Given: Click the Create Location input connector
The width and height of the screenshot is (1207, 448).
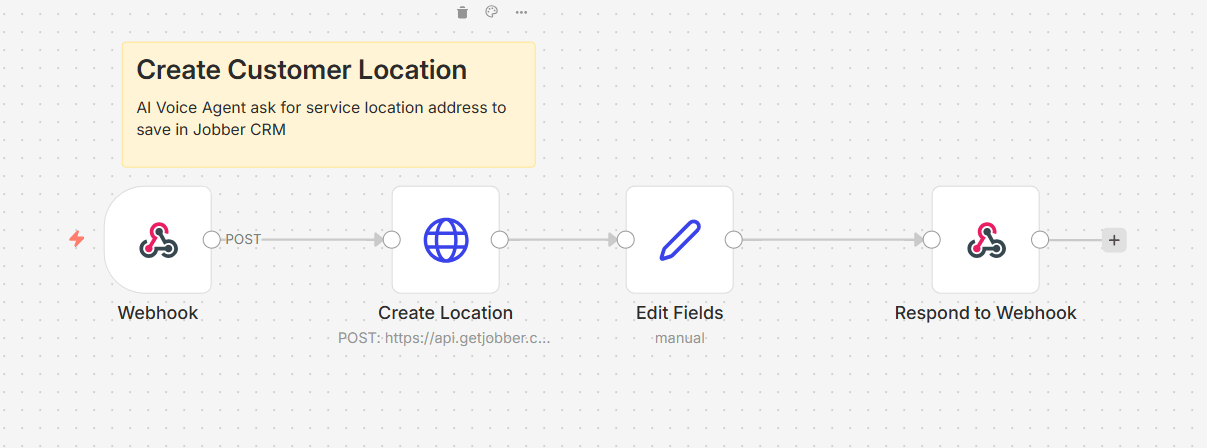Looking at the screenshot, I should (392, 240).
